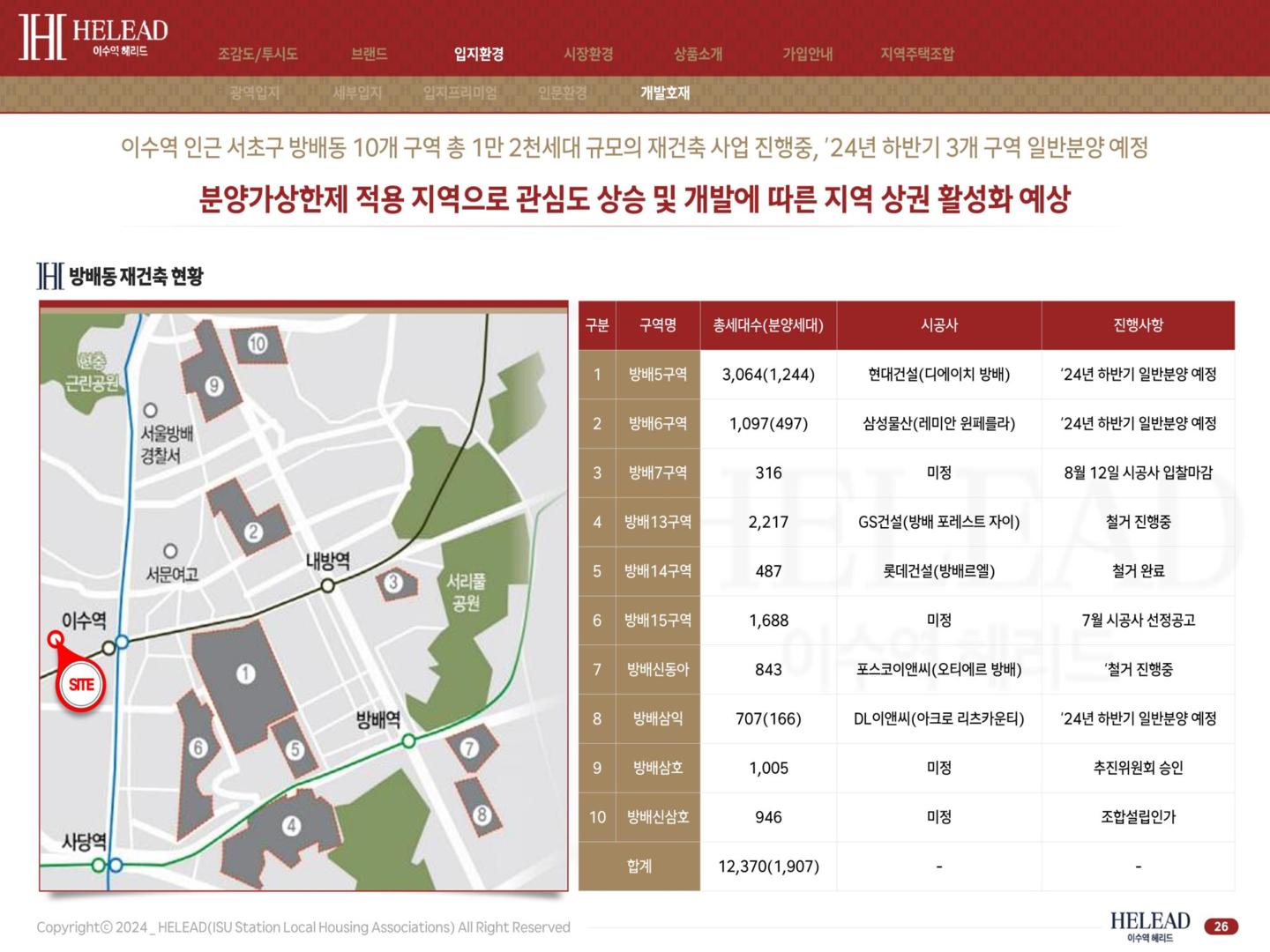The image size is (1270, 952).
Task: Click the 시공사 column header
Action: click(x=939, y=325)
